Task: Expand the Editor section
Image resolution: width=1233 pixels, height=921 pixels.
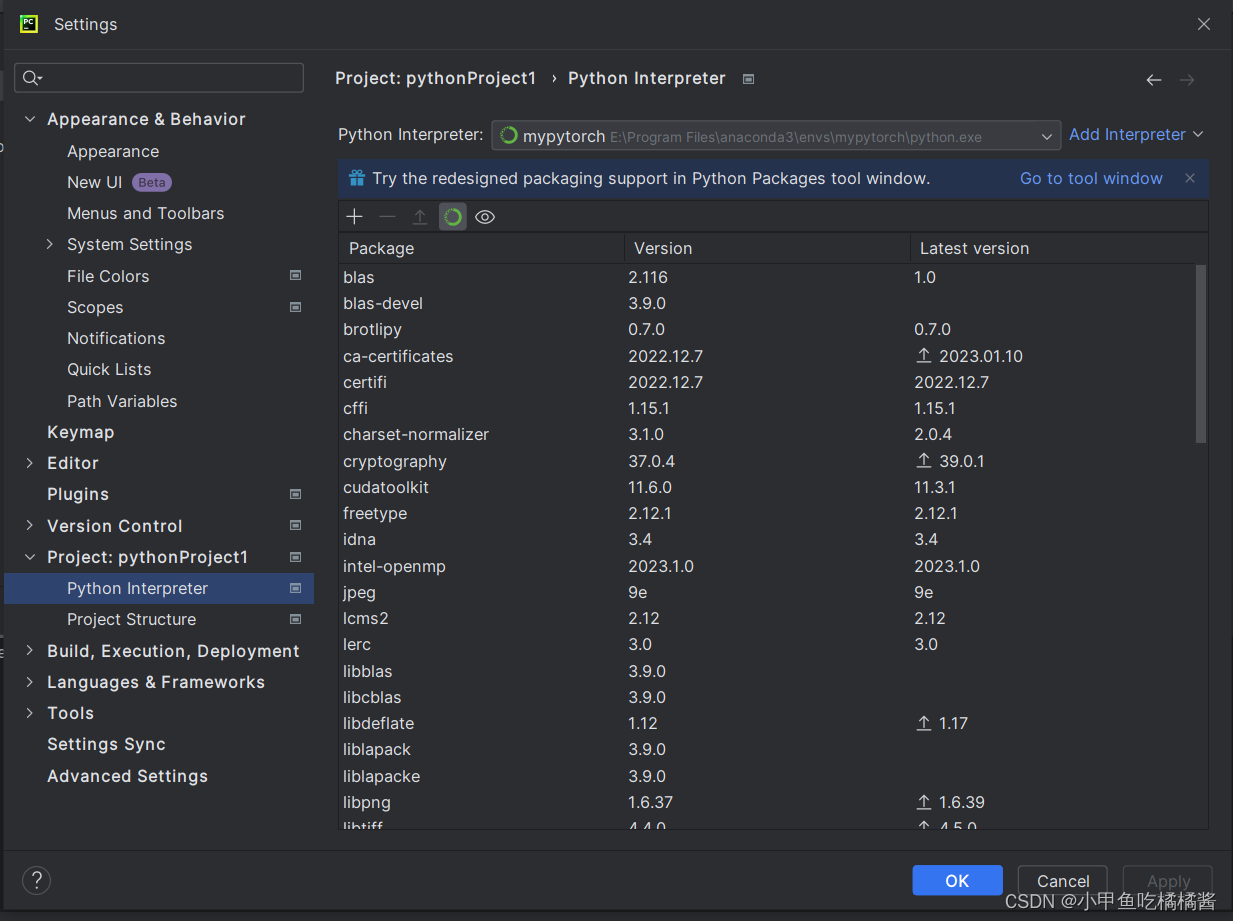Action: (30, 463)
